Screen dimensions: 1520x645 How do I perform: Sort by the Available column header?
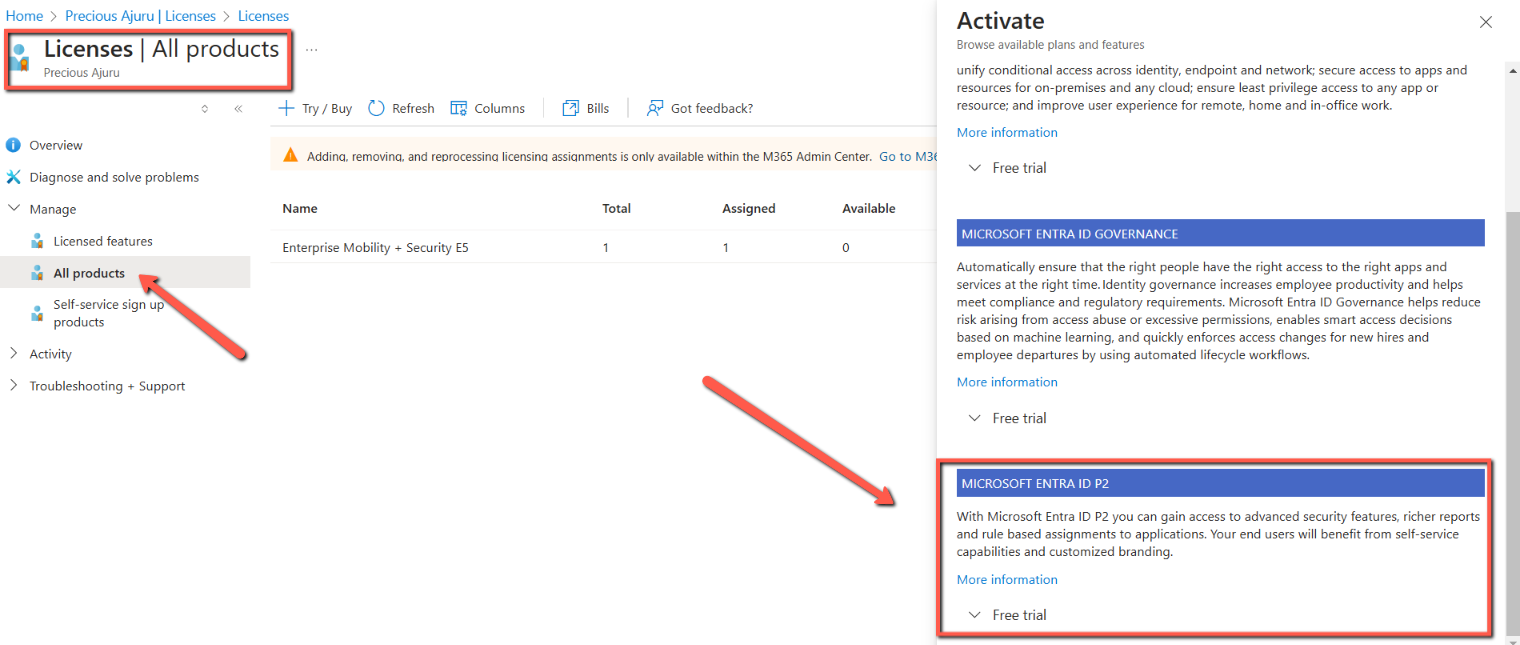[x=869, y=208]
